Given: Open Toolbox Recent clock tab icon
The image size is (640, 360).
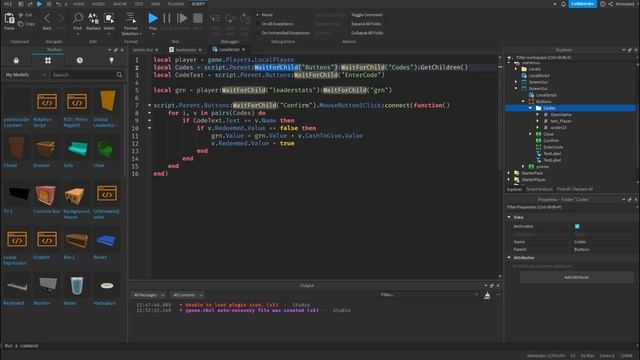Looking at the screenshot, I should 80,60.
